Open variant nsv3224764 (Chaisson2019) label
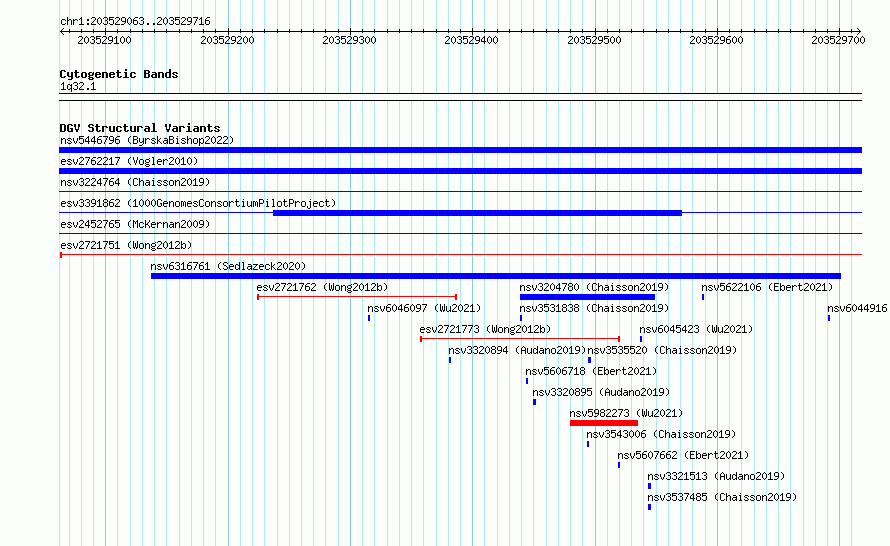This screenshot has width=890, height=546. tap(135, 182)
